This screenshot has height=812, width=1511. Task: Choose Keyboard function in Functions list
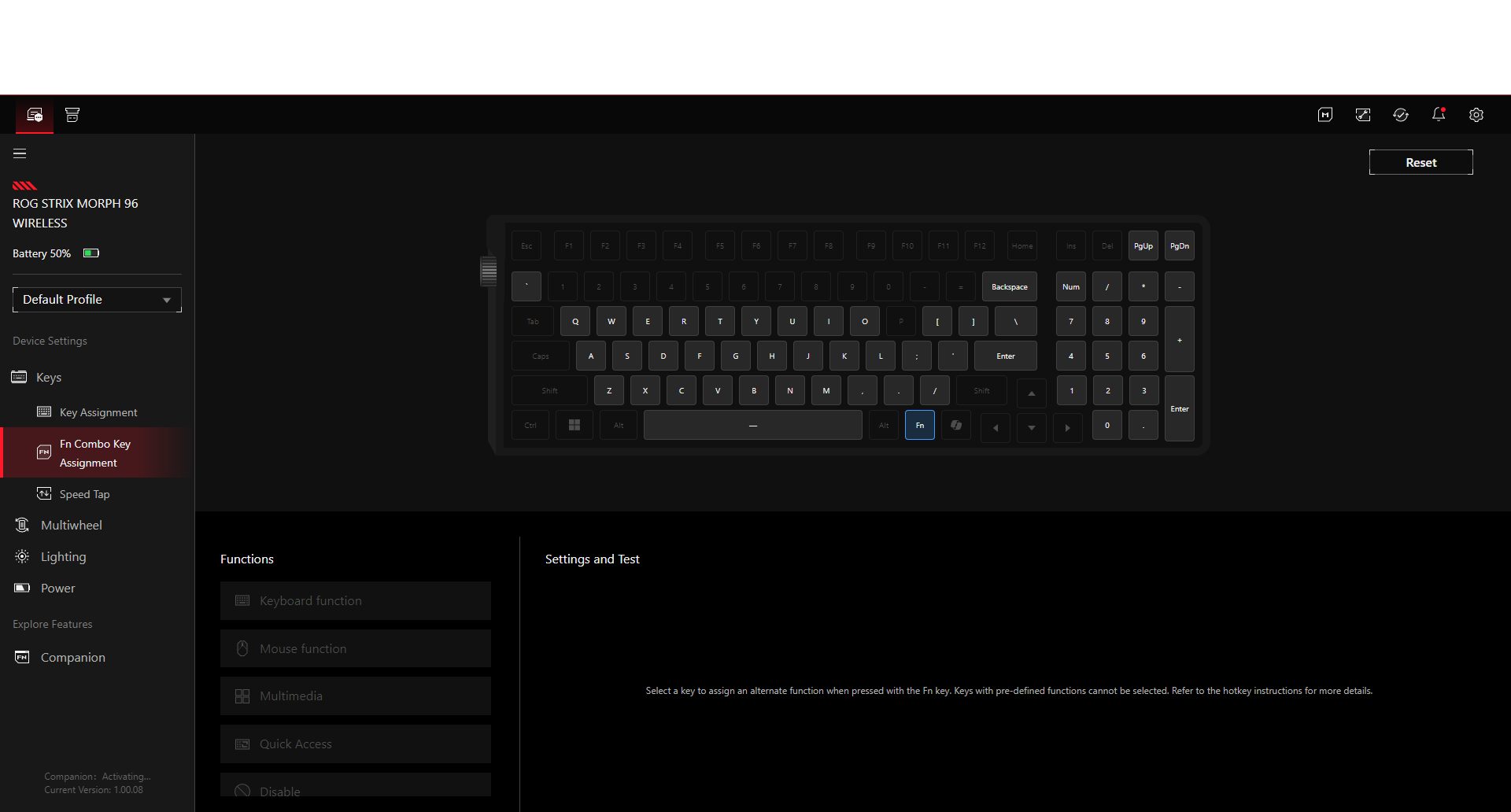[x=355, y=600]
